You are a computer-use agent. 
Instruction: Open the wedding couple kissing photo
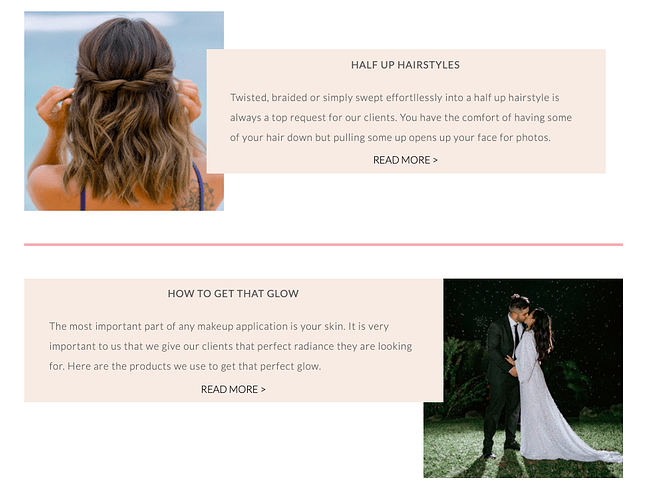pos(523,378)
